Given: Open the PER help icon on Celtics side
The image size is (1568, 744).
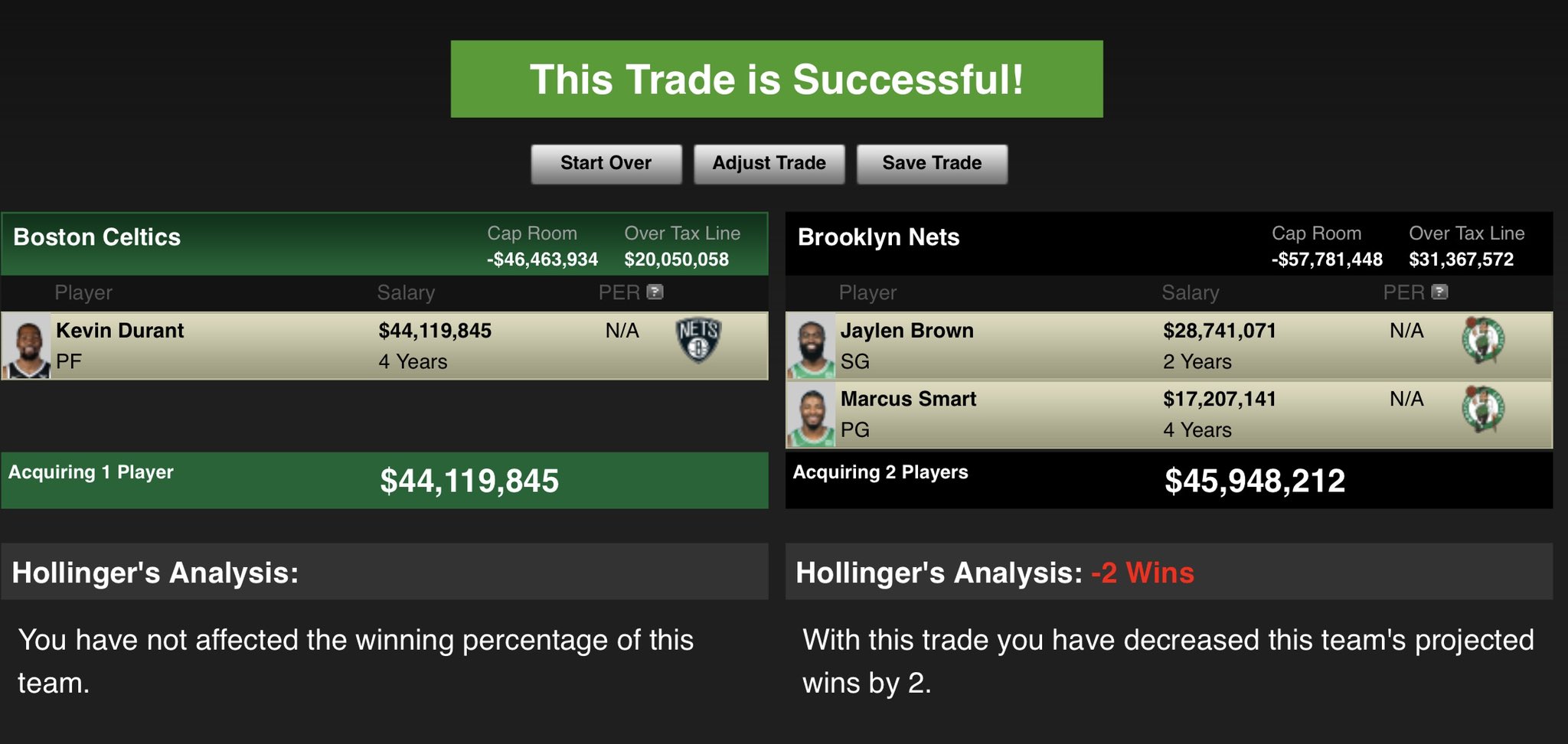Looking at the screenshot, I should point(657,292).
